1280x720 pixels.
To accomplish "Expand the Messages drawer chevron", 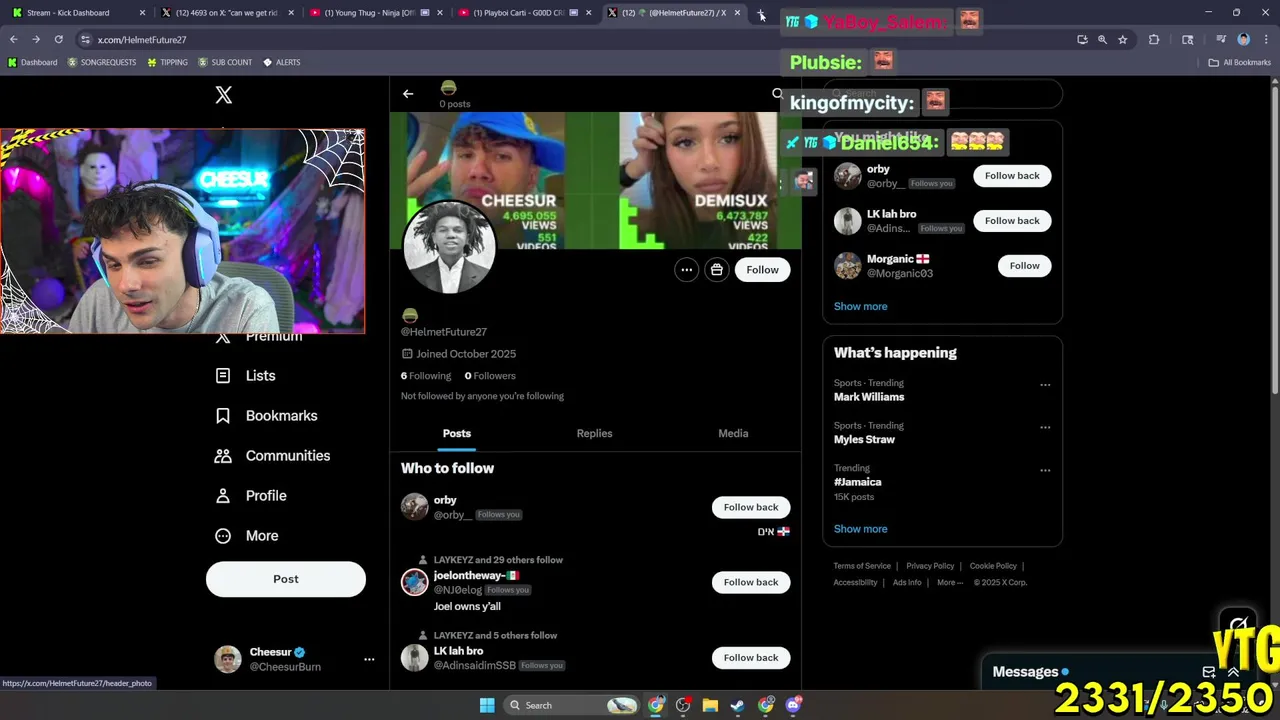I will pyautogui.click(x=1233, y=672).
